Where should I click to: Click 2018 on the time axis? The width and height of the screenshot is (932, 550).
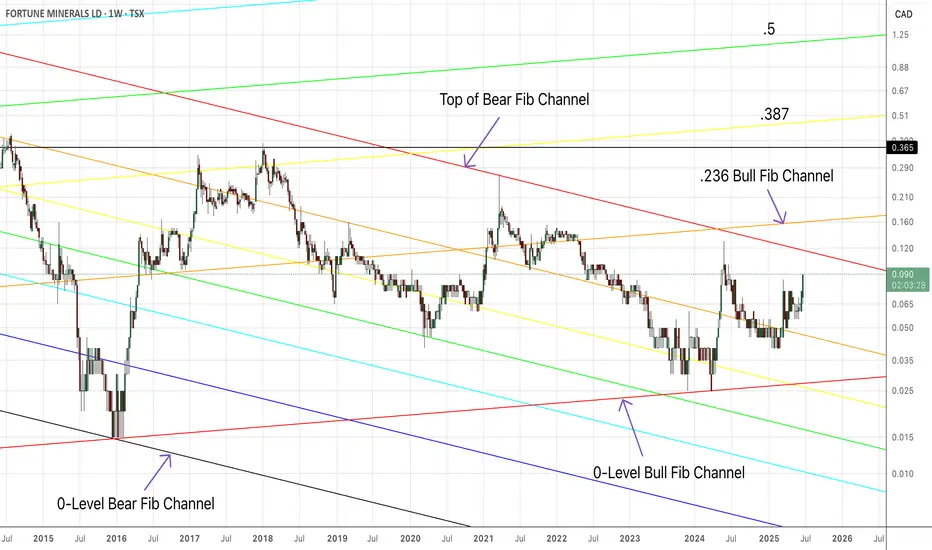click(x=263, y=539)
